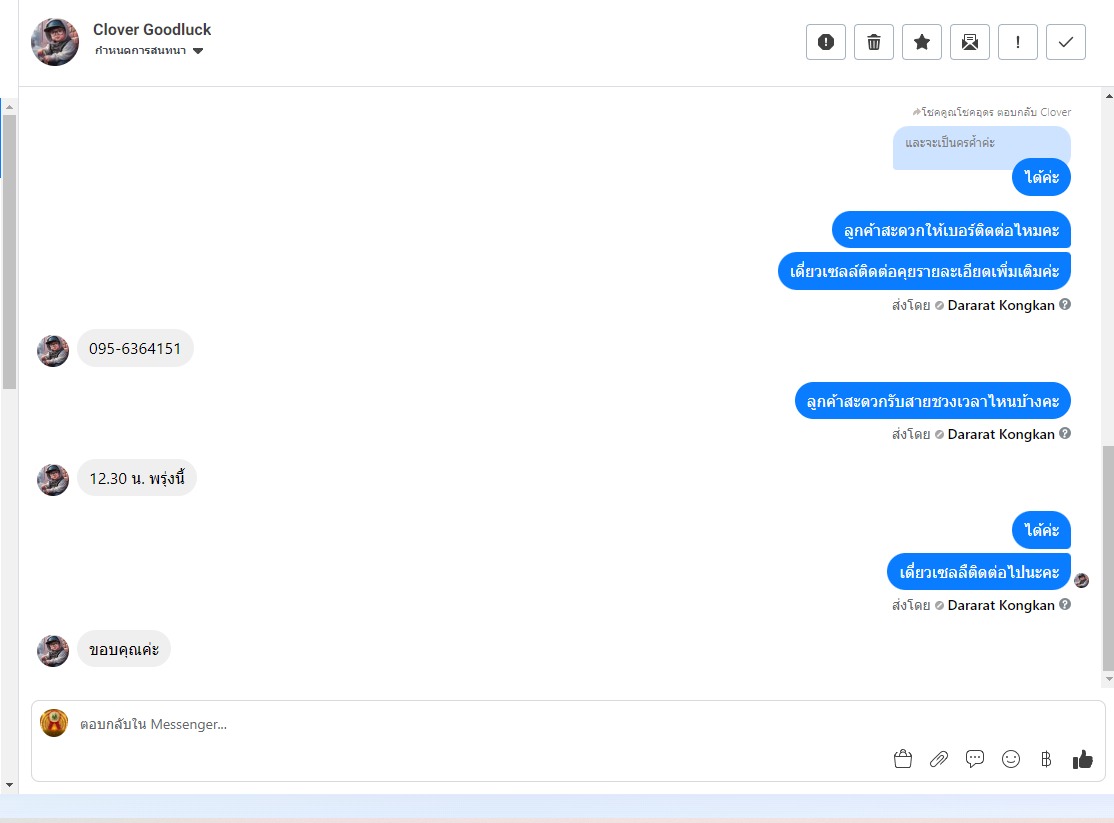
Task: Flag conversation with exclamation mark button
Action: coord(1017,42)
